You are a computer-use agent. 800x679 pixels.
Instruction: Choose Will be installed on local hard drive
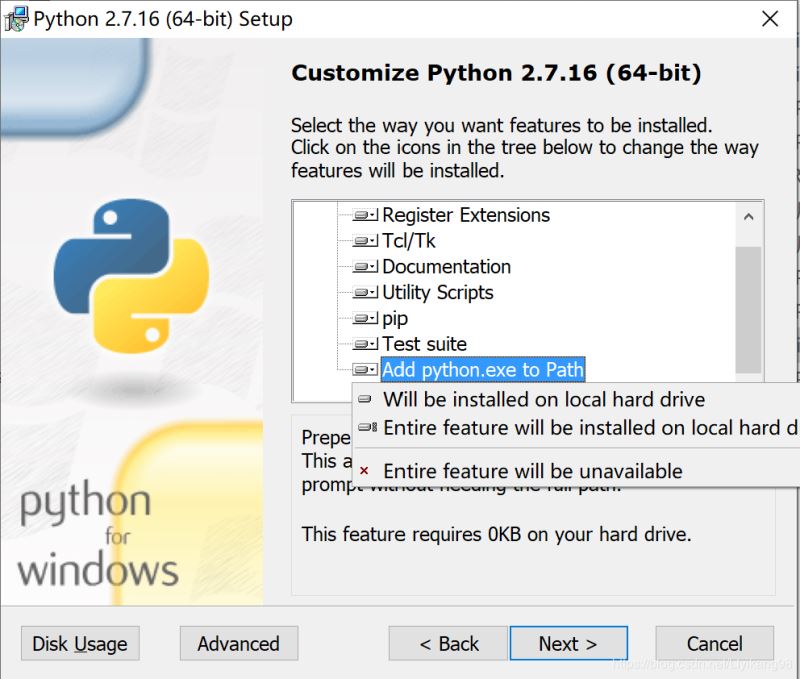(544, 399)
